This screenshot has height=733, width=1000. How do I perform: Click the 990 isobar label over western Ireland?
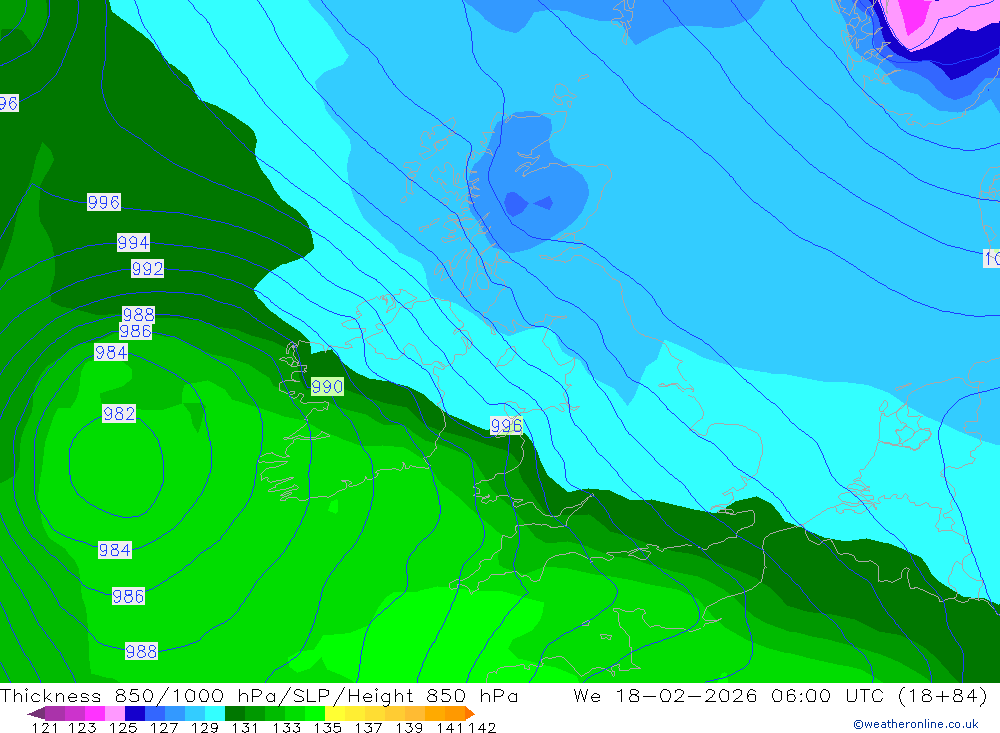(327, 386)
